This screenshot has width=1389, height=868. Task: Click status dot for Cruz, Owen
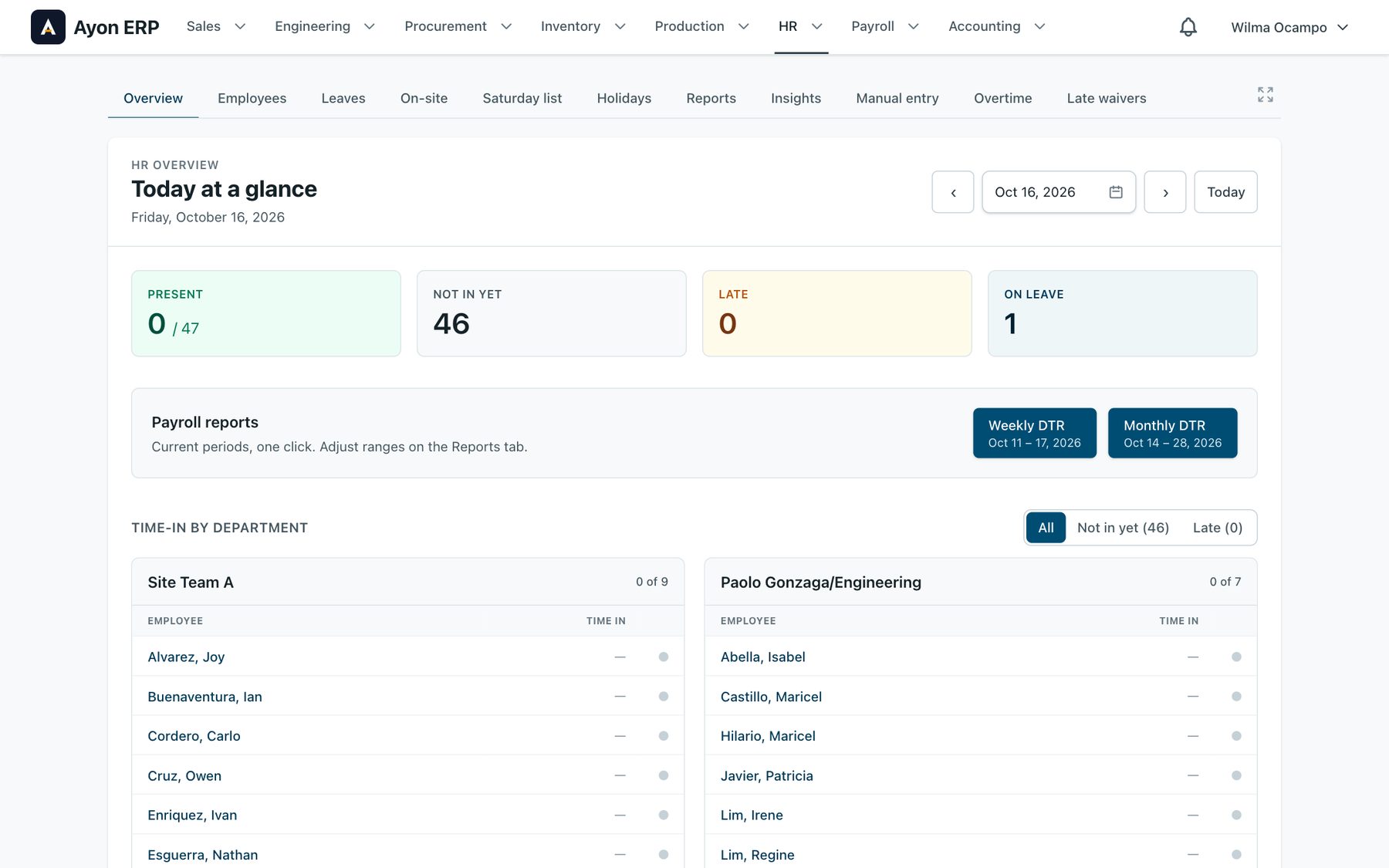pyautogui.click(x=664, y=775)
